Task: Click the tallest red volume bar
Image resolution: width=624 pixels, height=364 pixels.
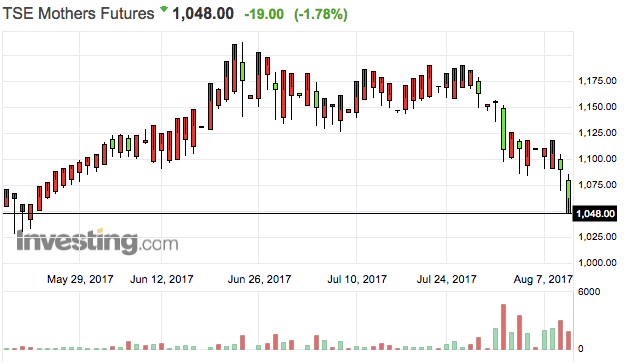Action: [x=503, y=327]
